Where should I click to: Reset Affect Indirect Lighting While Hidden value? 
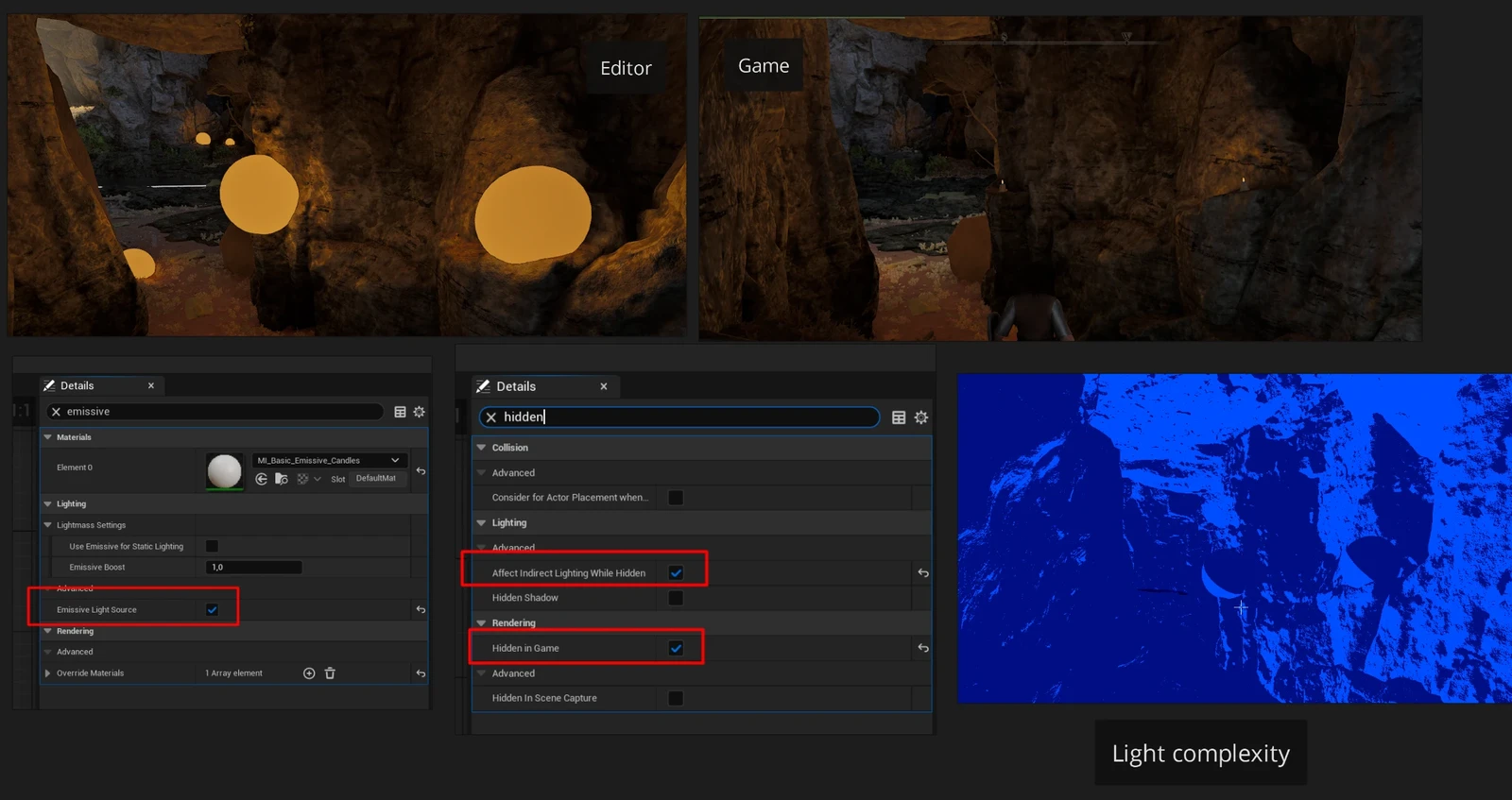pyautogui.click(x=923, y=573)
